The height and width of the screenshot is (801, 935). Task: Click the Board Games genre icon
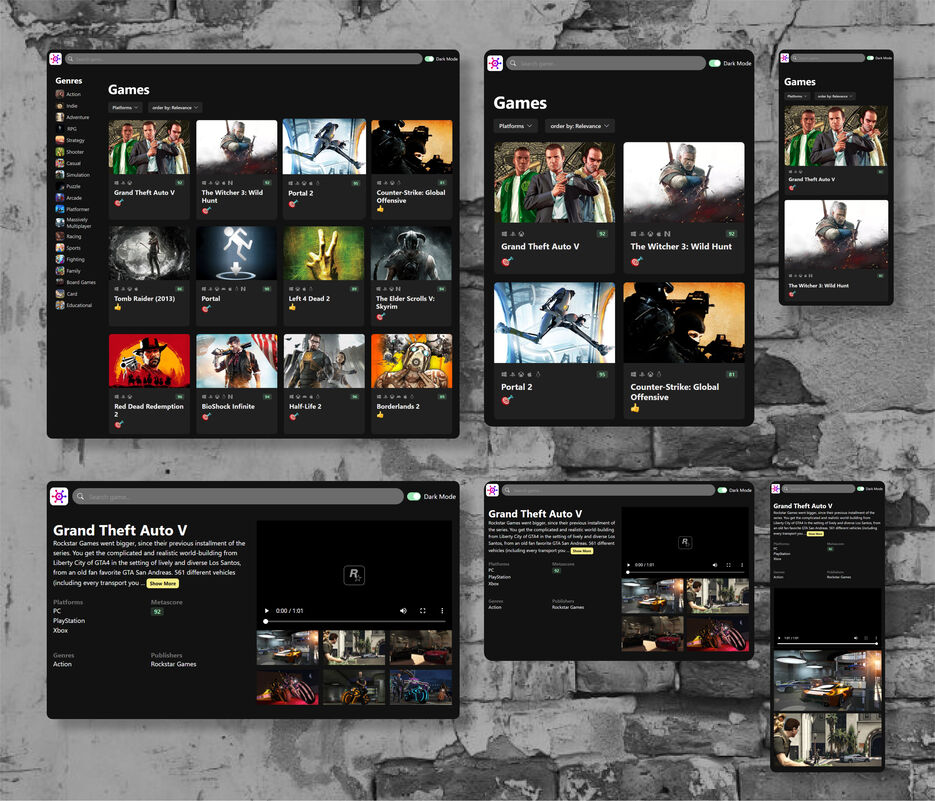(60, 282)
